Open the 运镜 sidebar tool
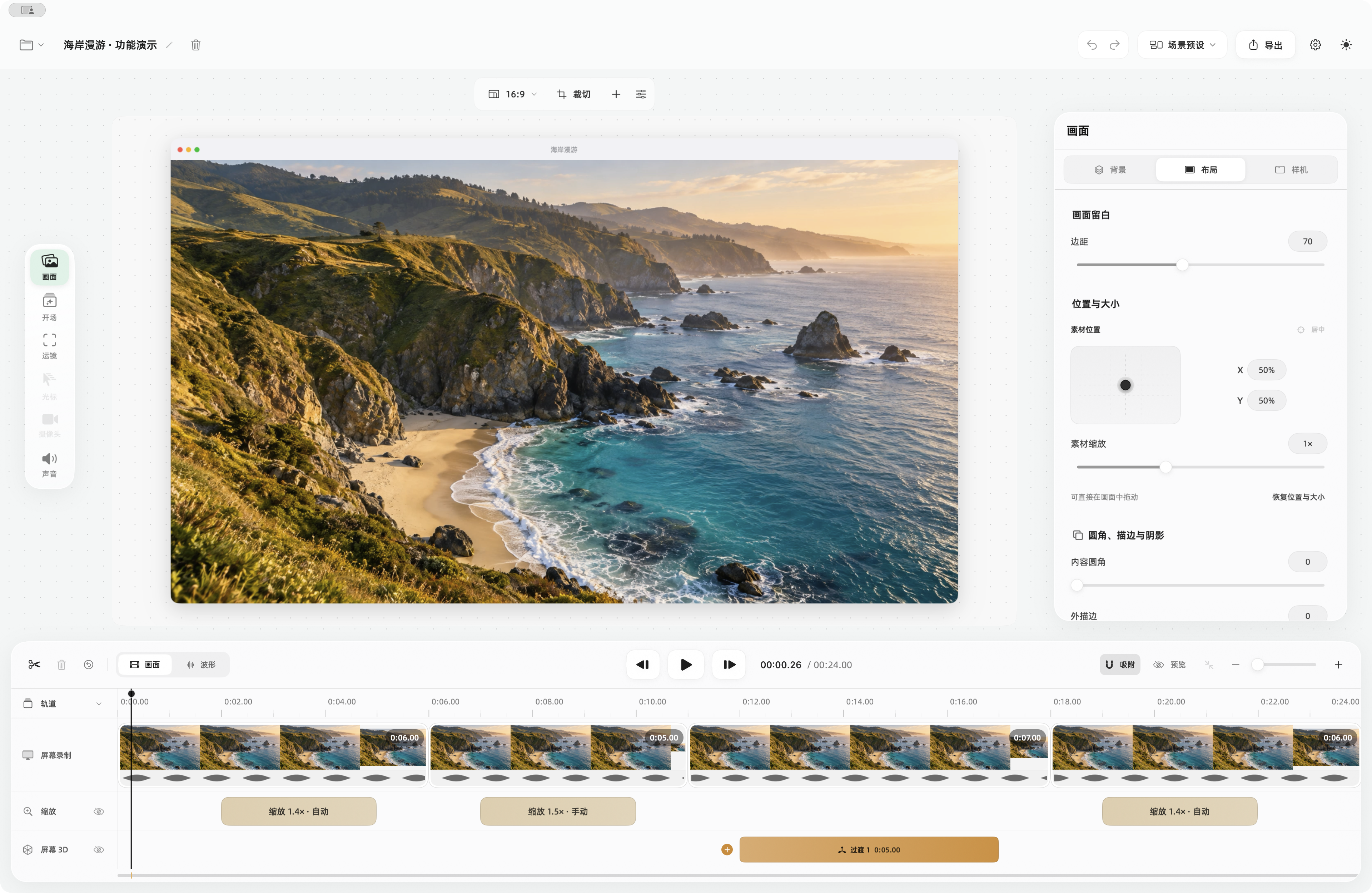Viewport: 1372px width, 893px height. (50, 346)
